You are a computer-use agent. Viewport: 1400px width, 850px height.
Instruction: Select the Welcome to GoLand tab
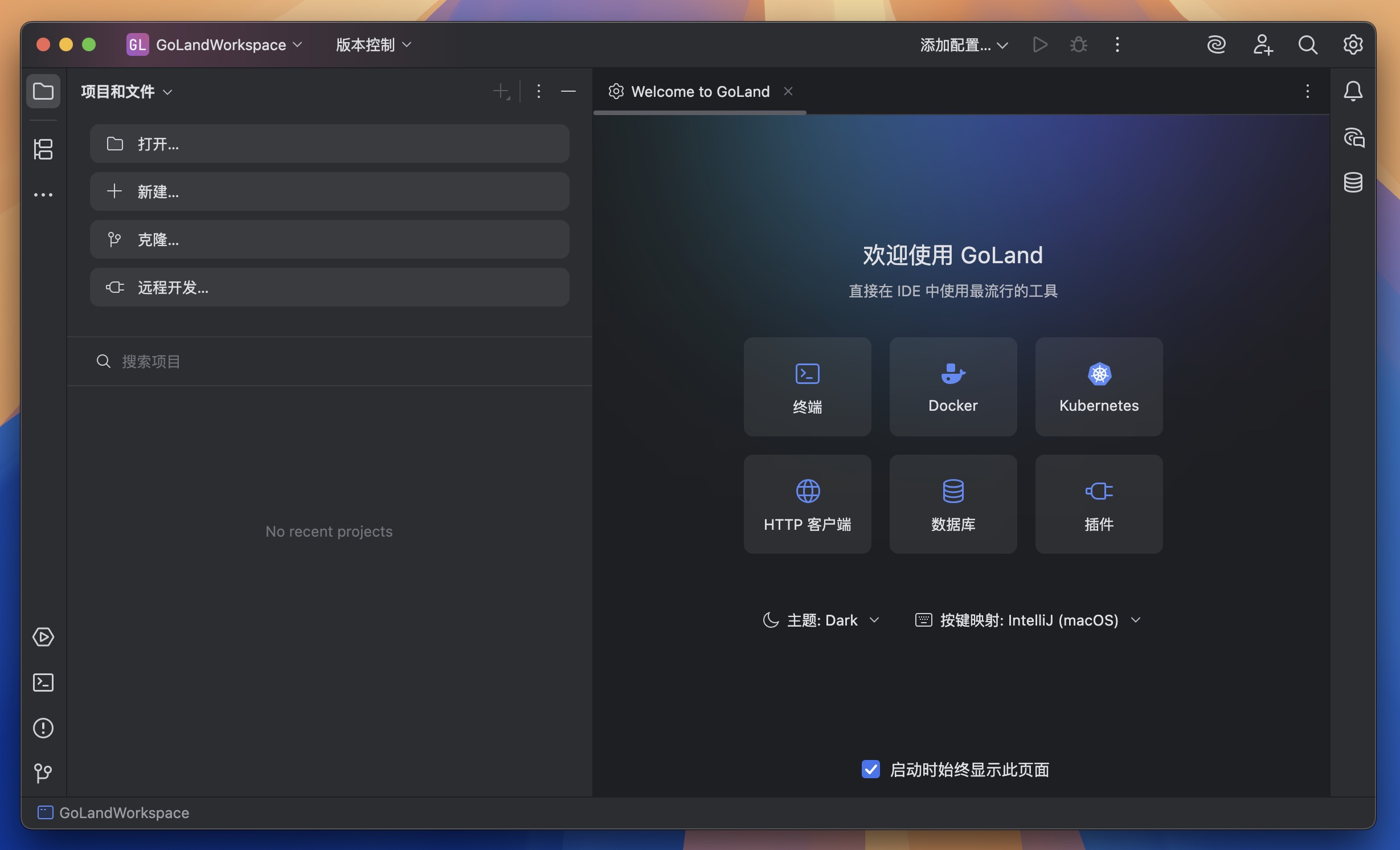[699, 91]
